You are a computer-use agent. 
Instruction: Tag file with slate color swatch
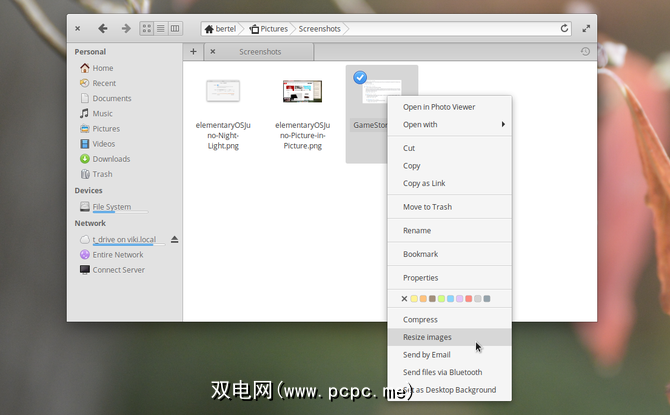tap(487, 299)
